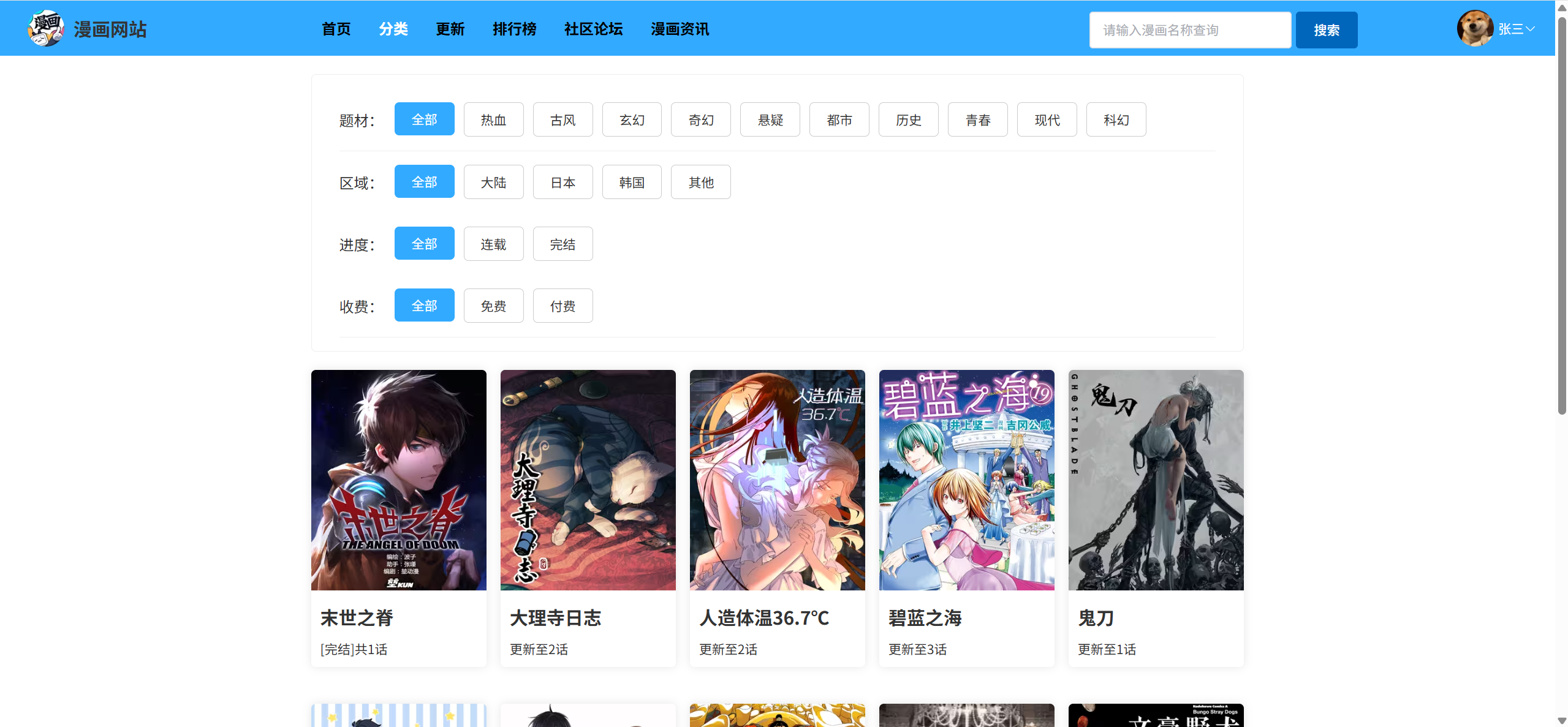Go to 社区论坛 in the nav bar
Screen dimensions: 1568x727
click(593, 29)
